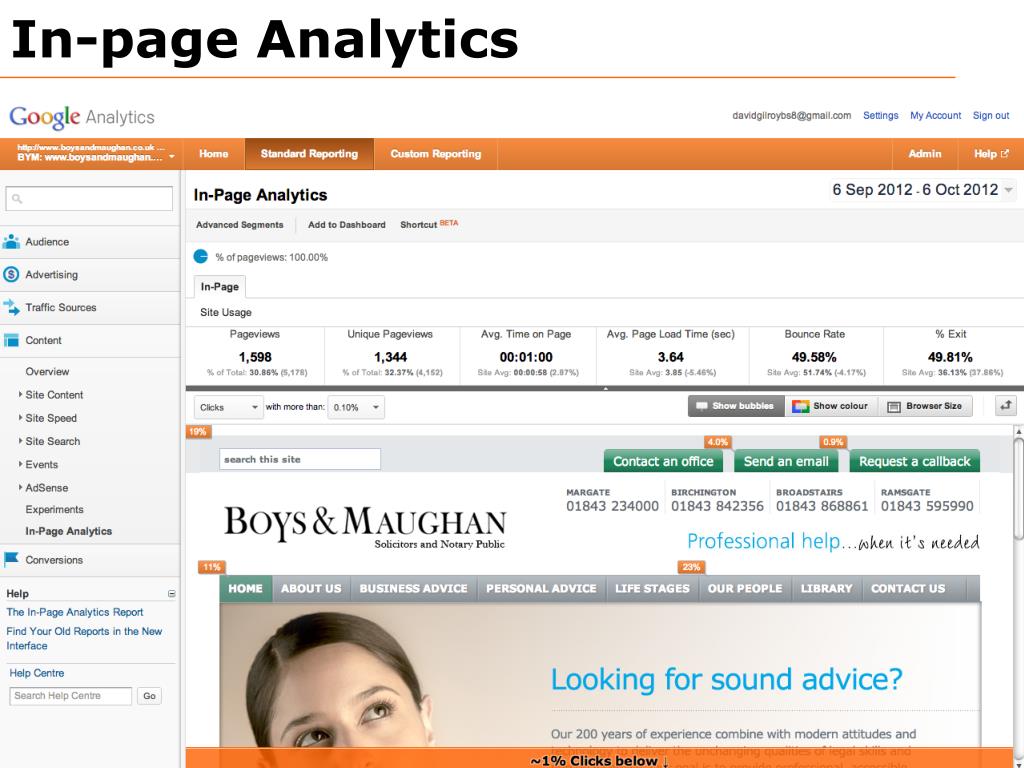This screenshot has height=768, width=1024.
Task: Open the Help menu item in orange bar
Action: (x=991, y=154)
